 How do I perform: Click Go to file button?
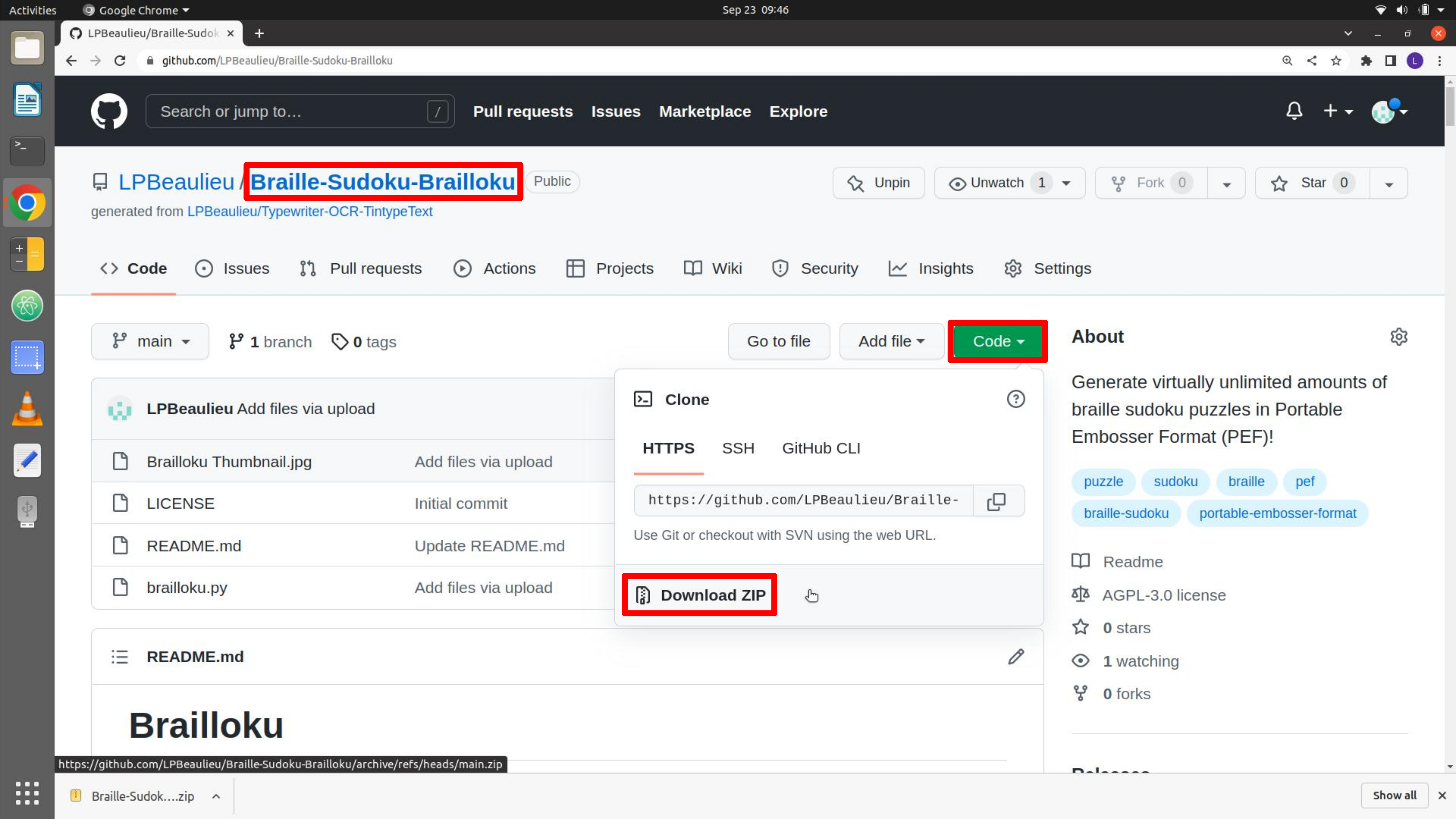click(x=778, y=341)
